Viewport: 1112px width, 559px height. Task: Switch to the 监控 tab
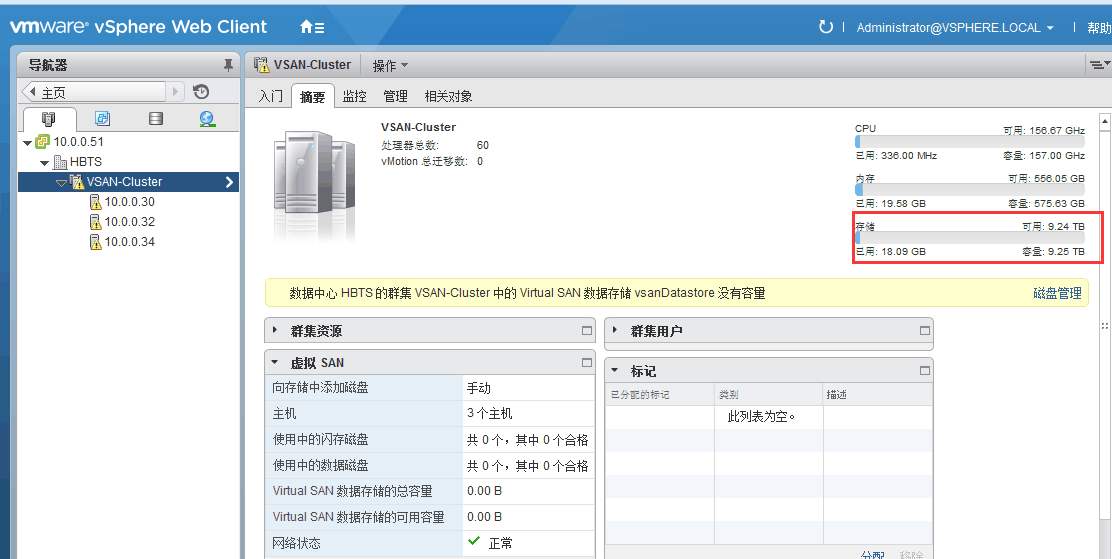pyautogui.click(x=354, y=96)
